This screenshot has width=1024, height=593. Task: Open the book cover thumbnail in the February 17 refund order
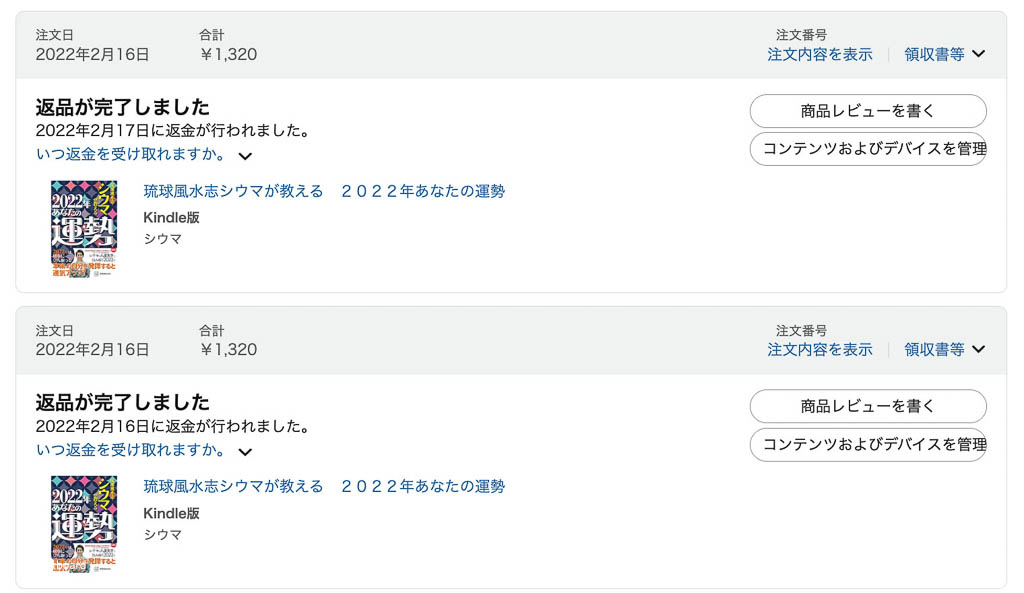point(84,228)
